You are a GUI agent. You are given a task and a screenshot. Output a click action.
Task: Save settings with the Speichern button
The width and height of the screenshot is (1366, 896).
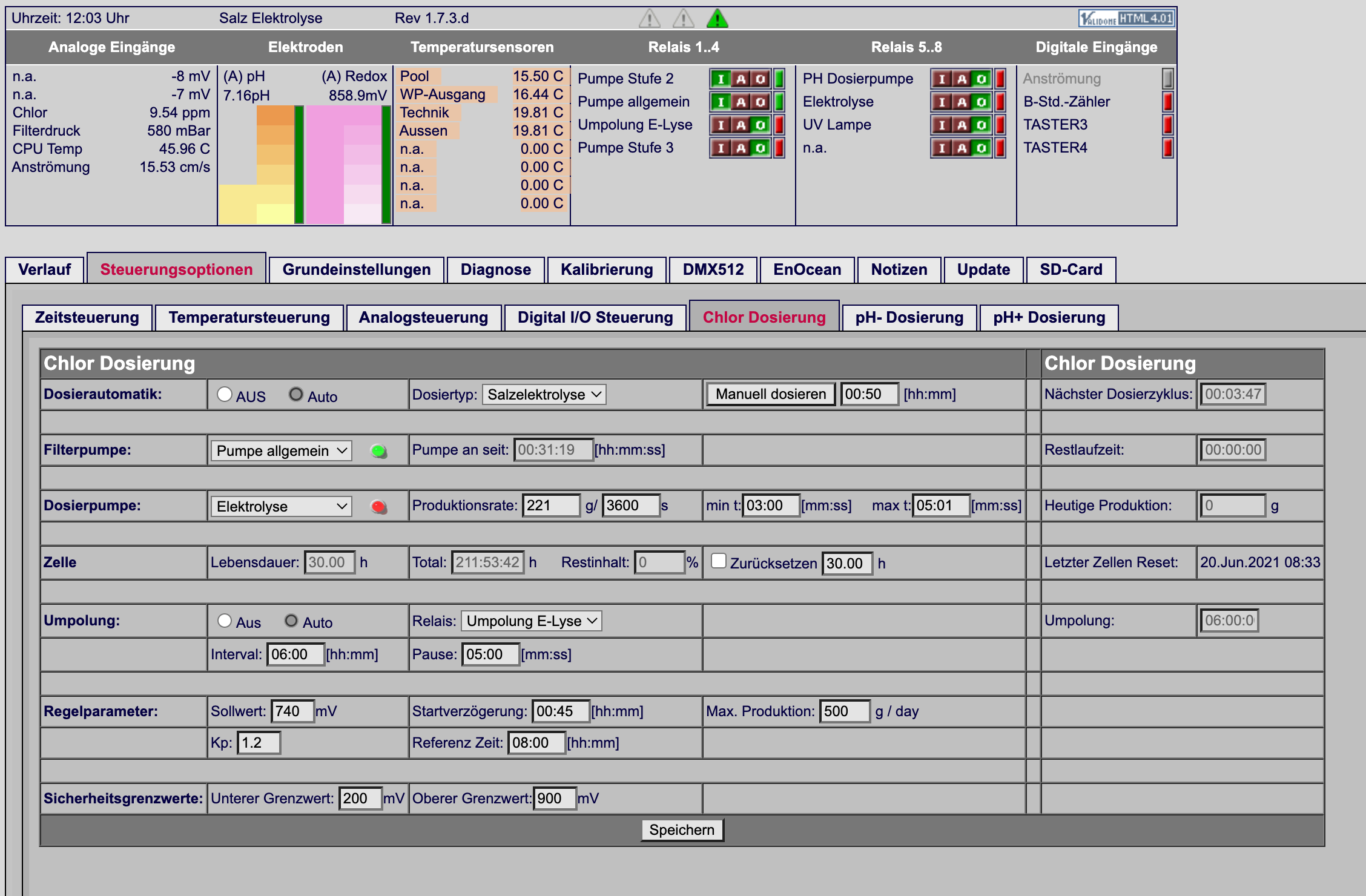point(682,830)
